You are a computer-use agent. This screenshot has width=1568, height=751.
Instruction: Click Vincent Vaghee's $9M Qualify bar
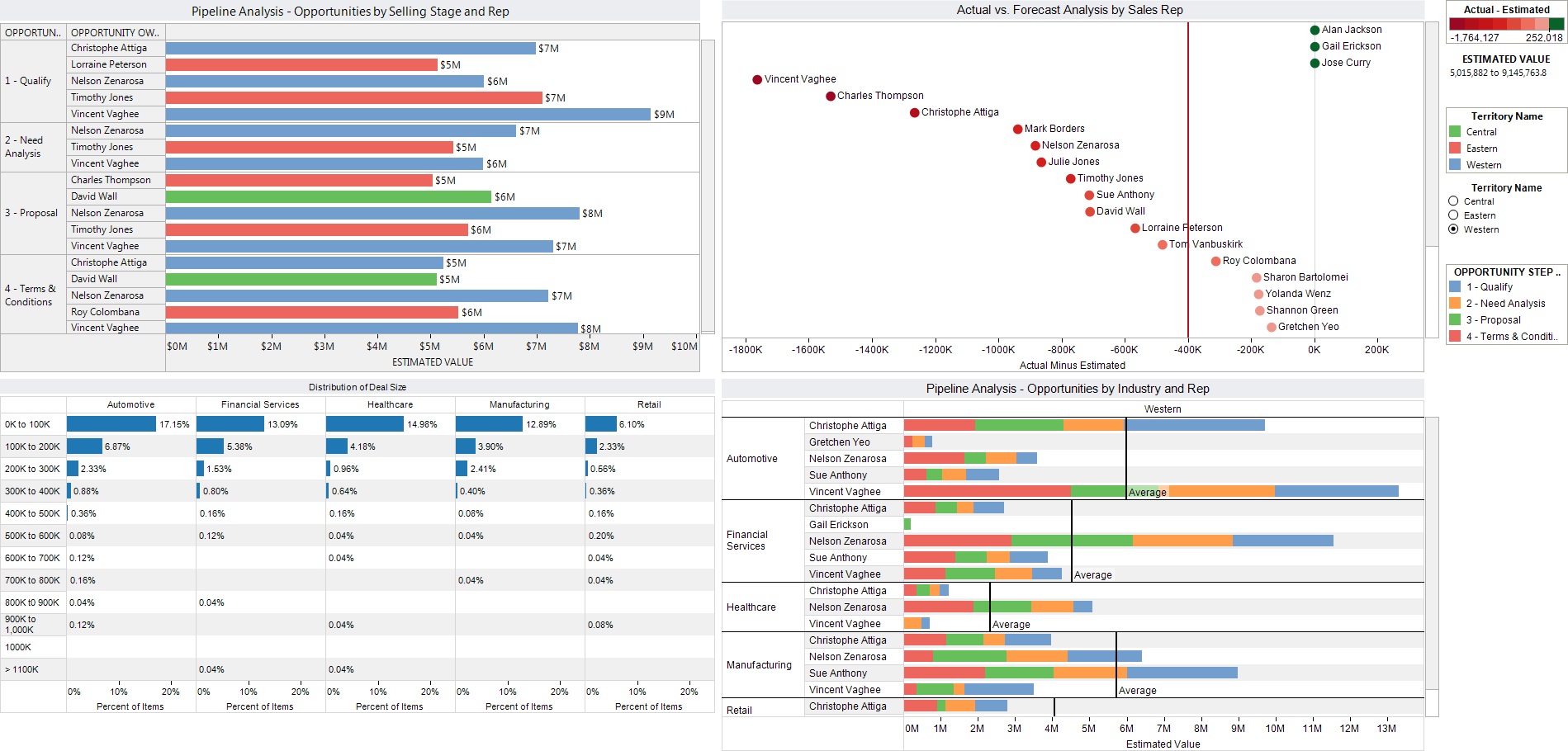tap(408, 114)
